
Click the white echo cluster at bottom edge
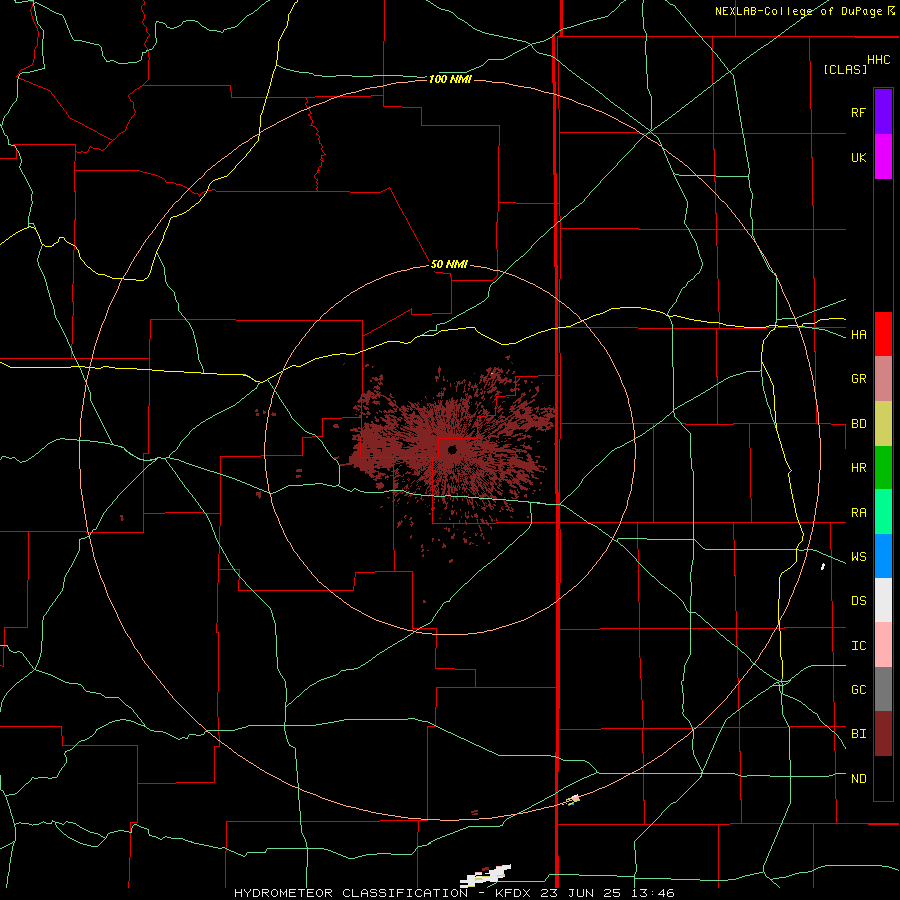point(486,875)
